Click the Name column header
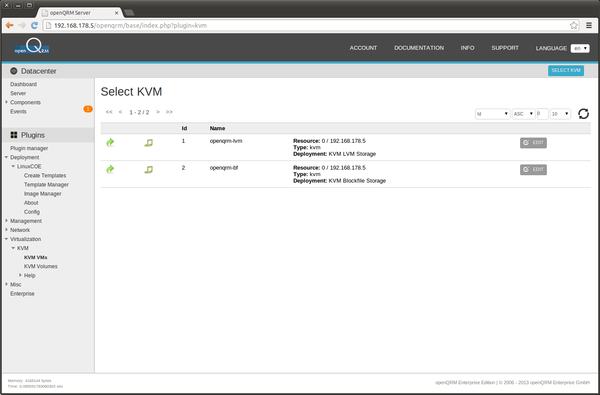 click(x=217, y=128)
